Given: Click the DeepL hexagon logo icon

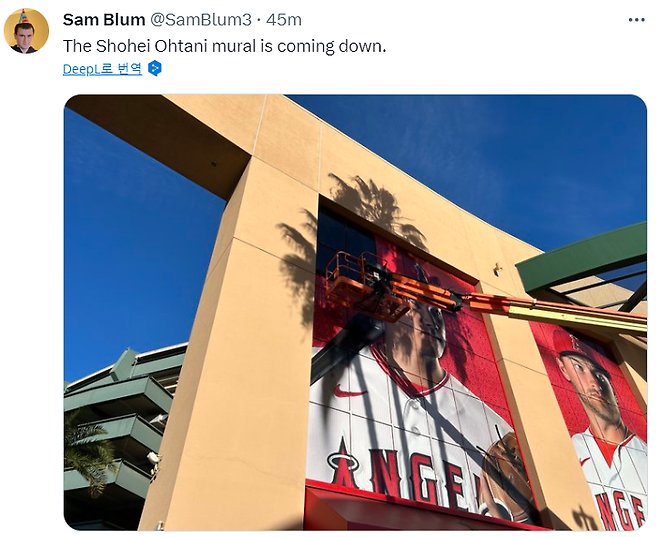Looking at the screenshot, I should tap(155, 68).
